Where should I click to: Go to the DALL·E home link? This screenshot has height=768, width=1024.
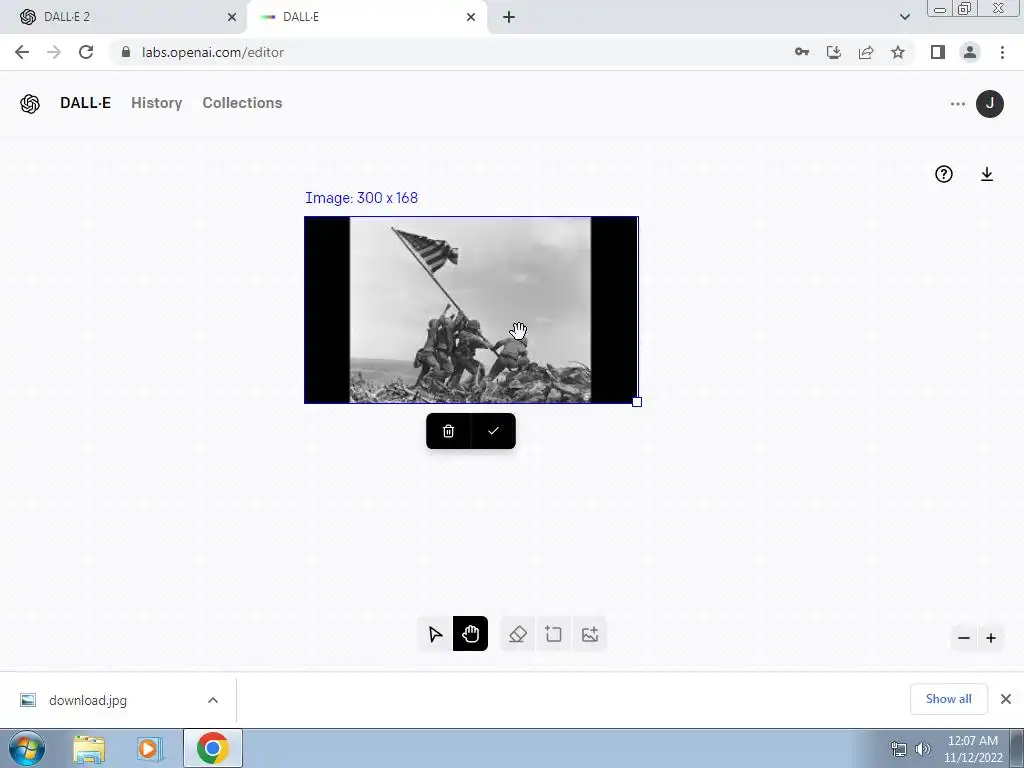tap(86, 103)
